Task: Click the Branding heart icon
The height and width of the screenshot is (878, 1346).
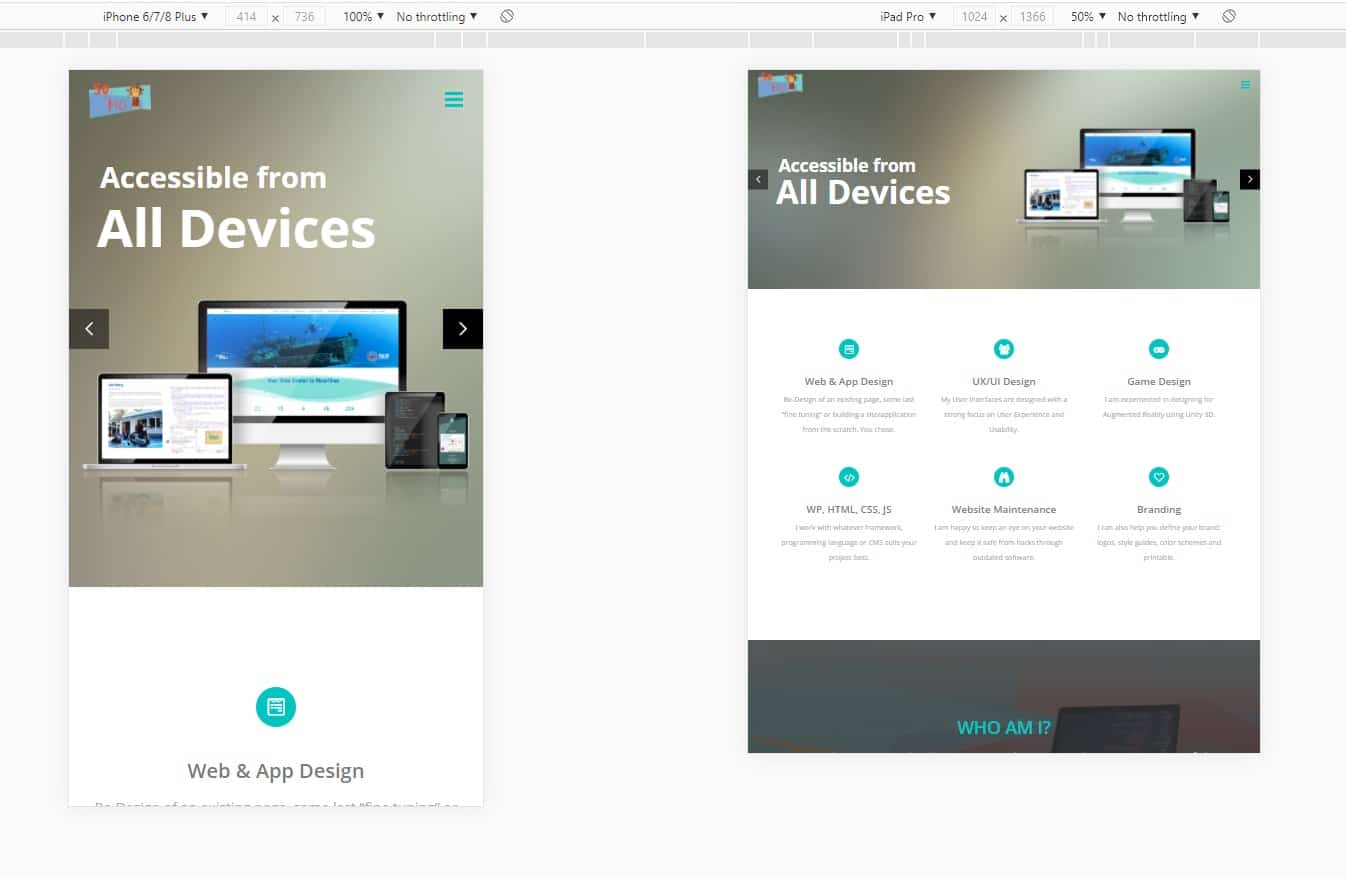Action: [x=1159, y=477]
